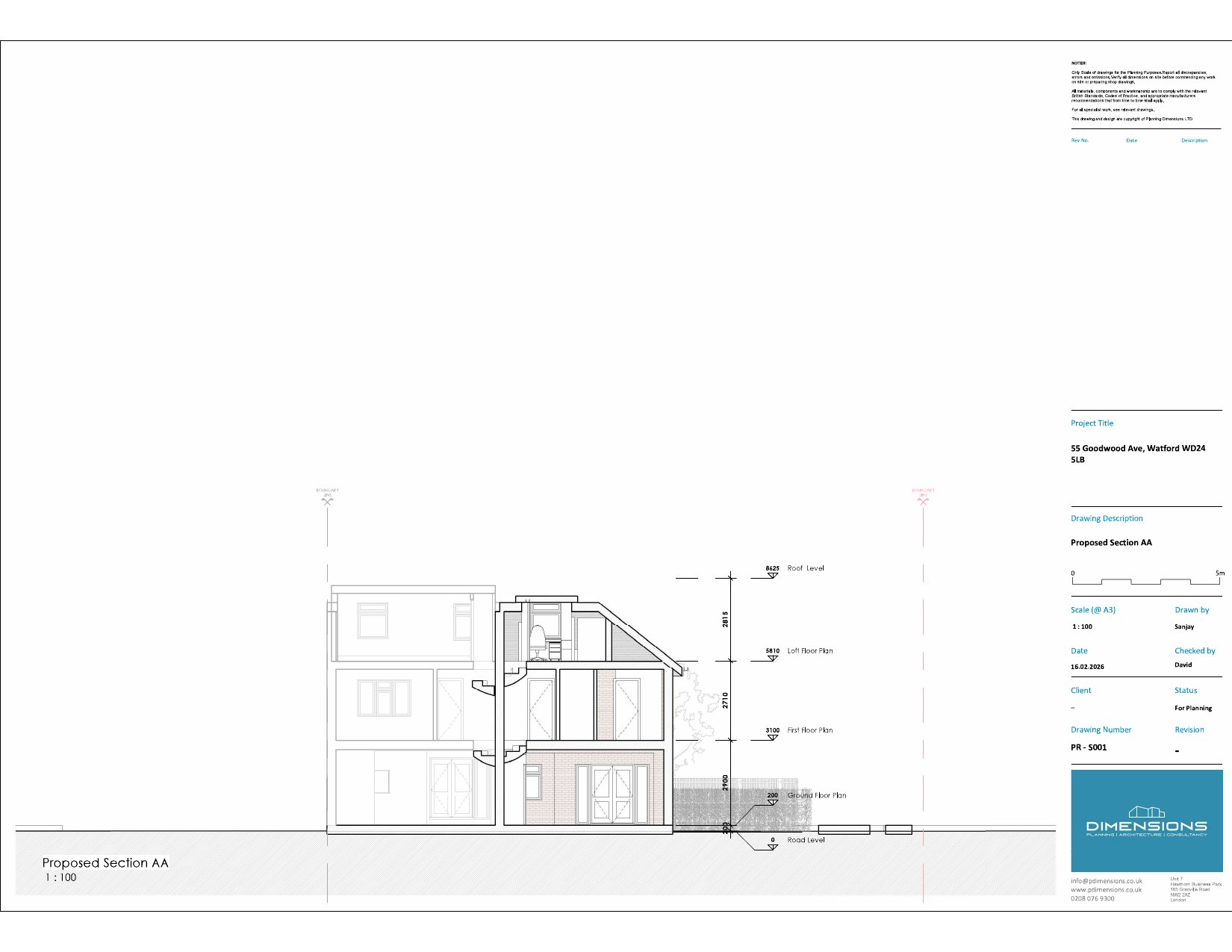1232x952 pixels.
Task: Open the www.pdimensions.co.uk website link
Action: [1106, 889]
